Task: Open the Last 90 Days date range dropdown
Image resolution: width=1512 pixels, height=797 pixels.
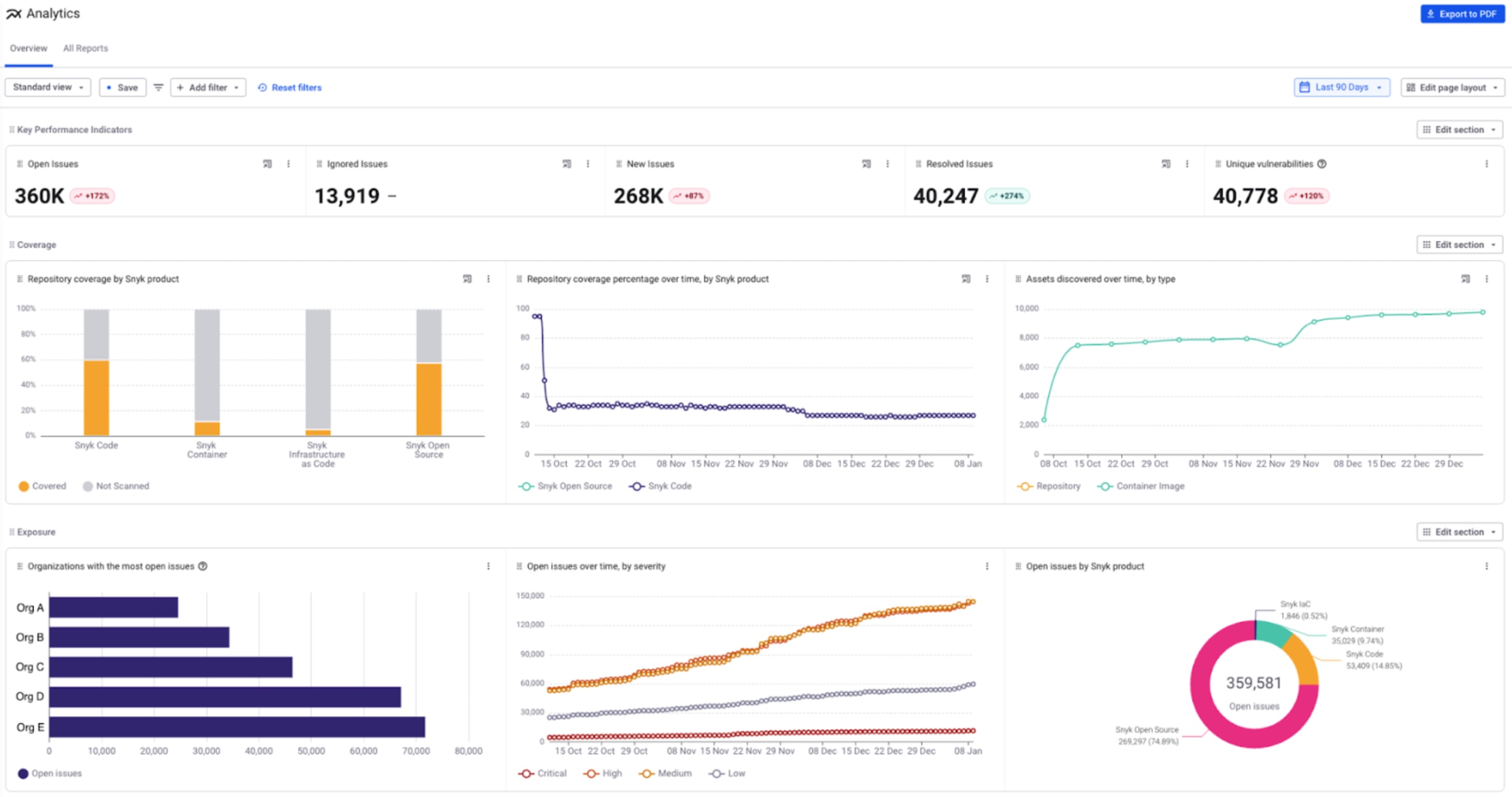Action: coord(1342,87)
